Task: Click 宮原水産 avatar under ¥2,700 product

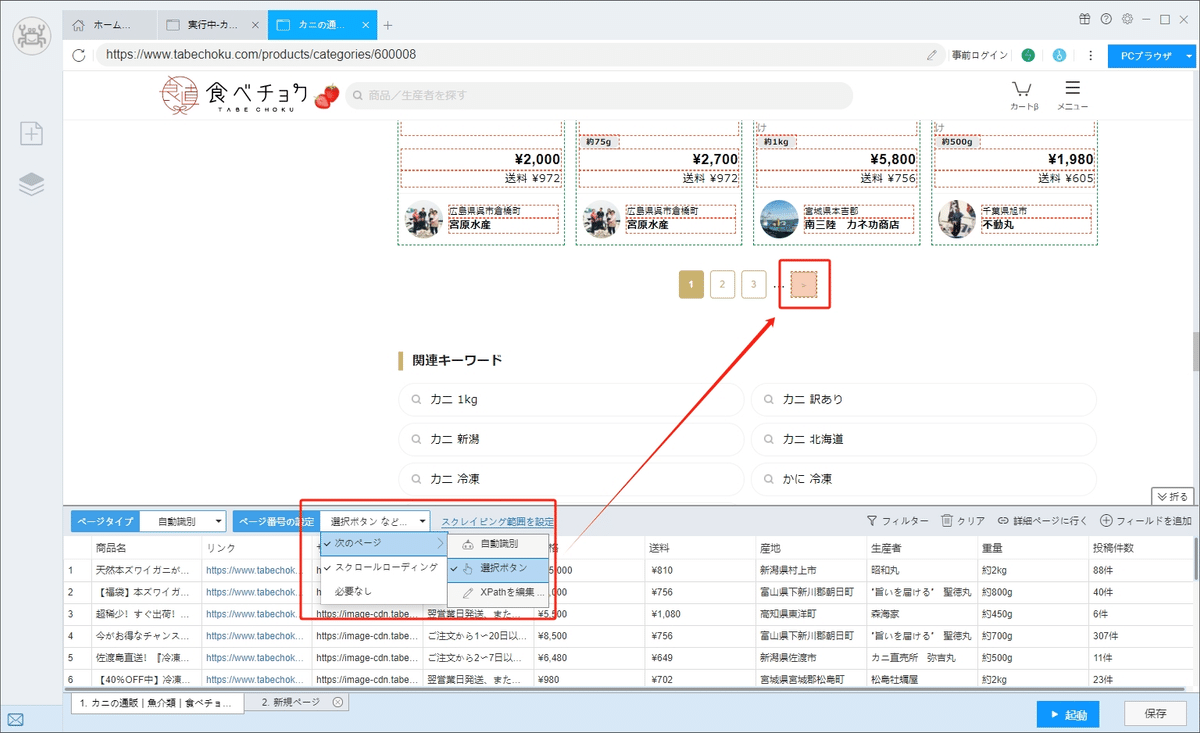Action: pos(602,219)
